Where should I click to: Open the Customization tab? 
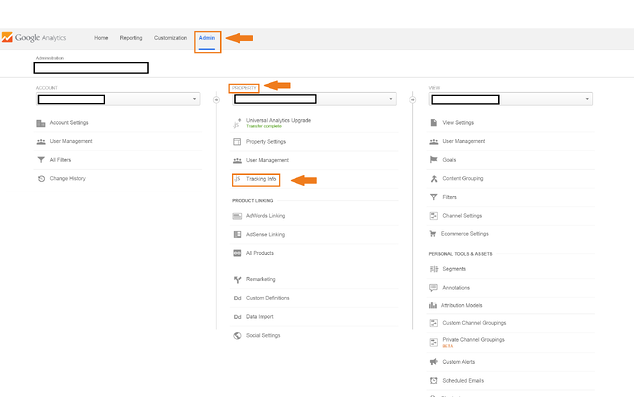click(x=170, y=38)
